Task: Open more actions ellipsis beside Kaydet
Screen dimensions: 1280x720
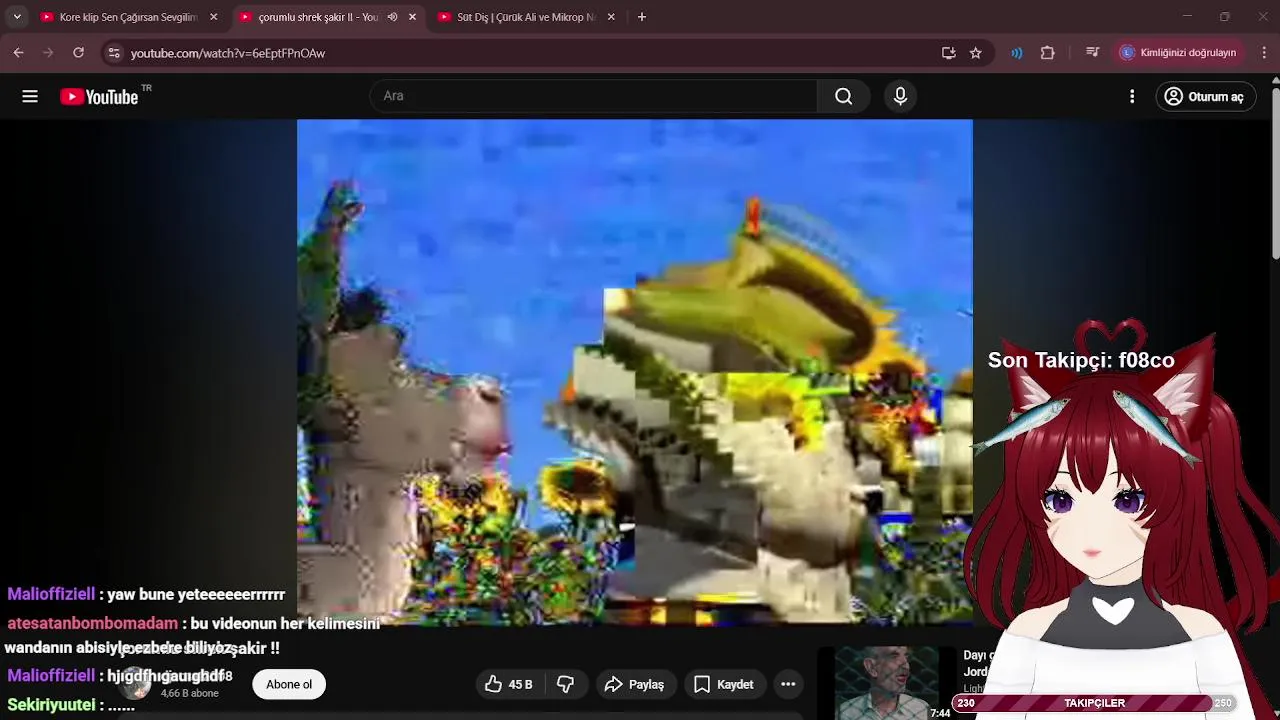Action: [x=788, y=684]
